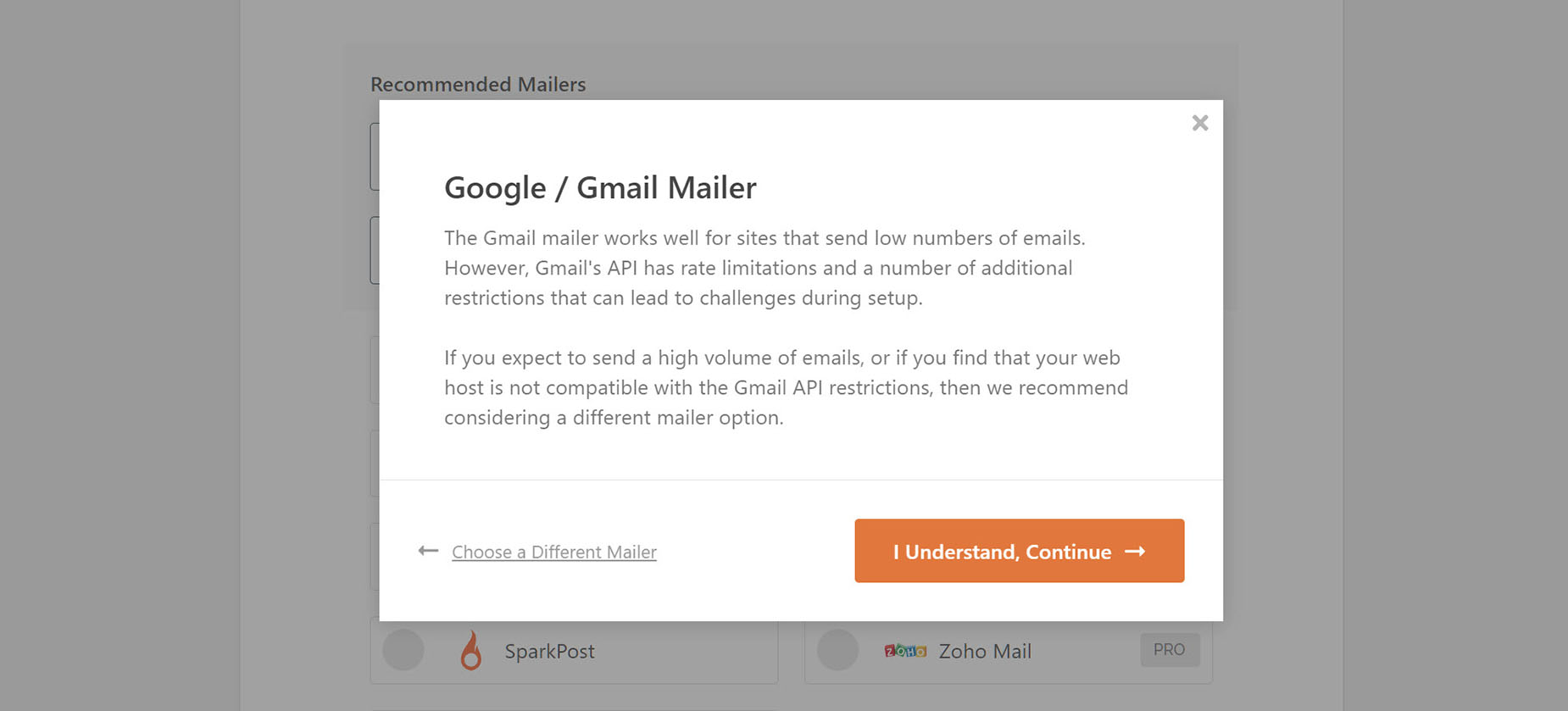
Task: Click the visible edge of the first recommended mailer card
Action: (375, 157)
